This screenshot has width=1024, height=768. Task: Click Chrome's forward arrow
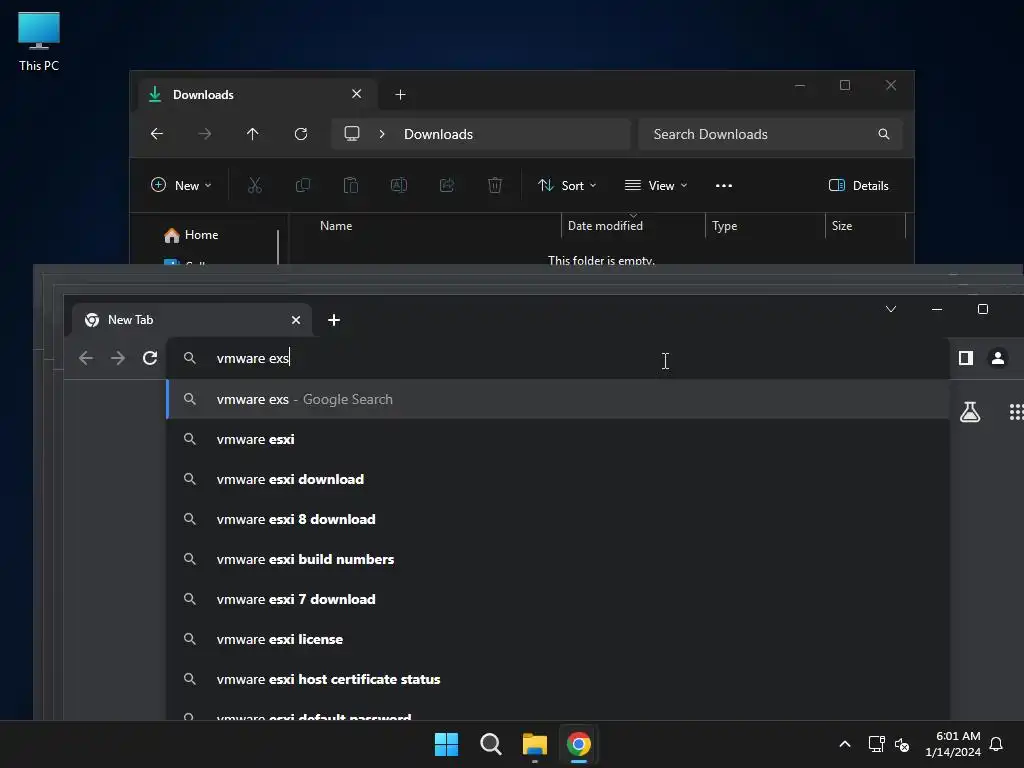[118, 358]
